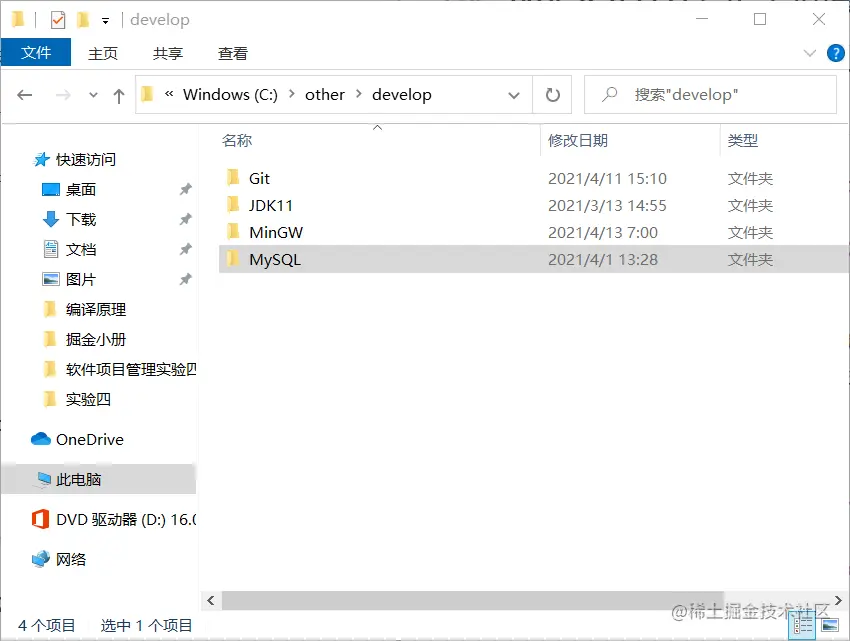Click the OneDrive cloud icon

point(41,439)
